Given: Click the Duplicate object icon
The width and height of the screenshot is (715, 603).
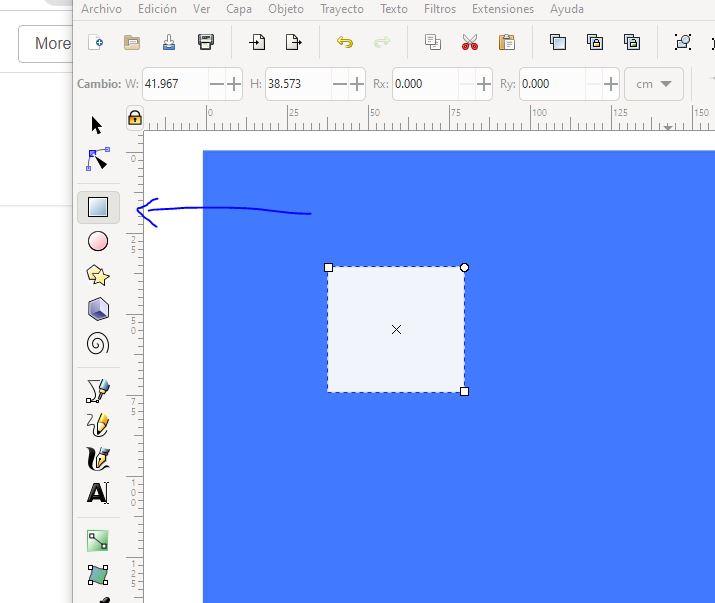Looking at the screenshot, I should coord(558,42).
